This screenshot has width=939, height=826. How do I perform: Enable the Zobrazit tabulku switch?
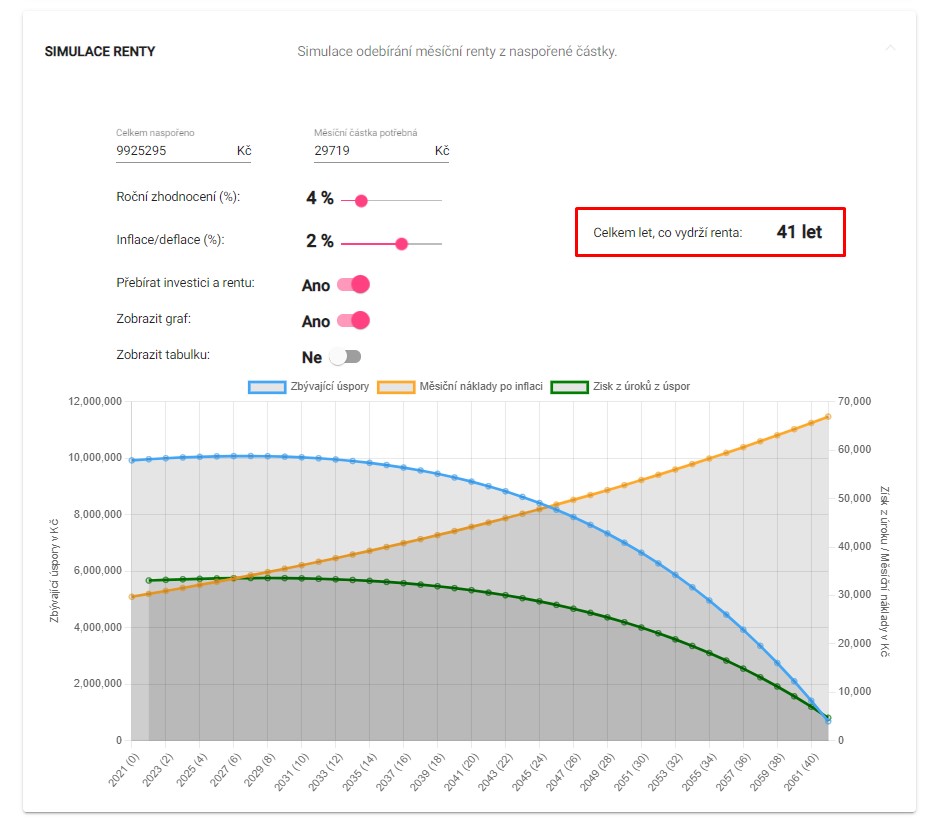coord(345,356)
